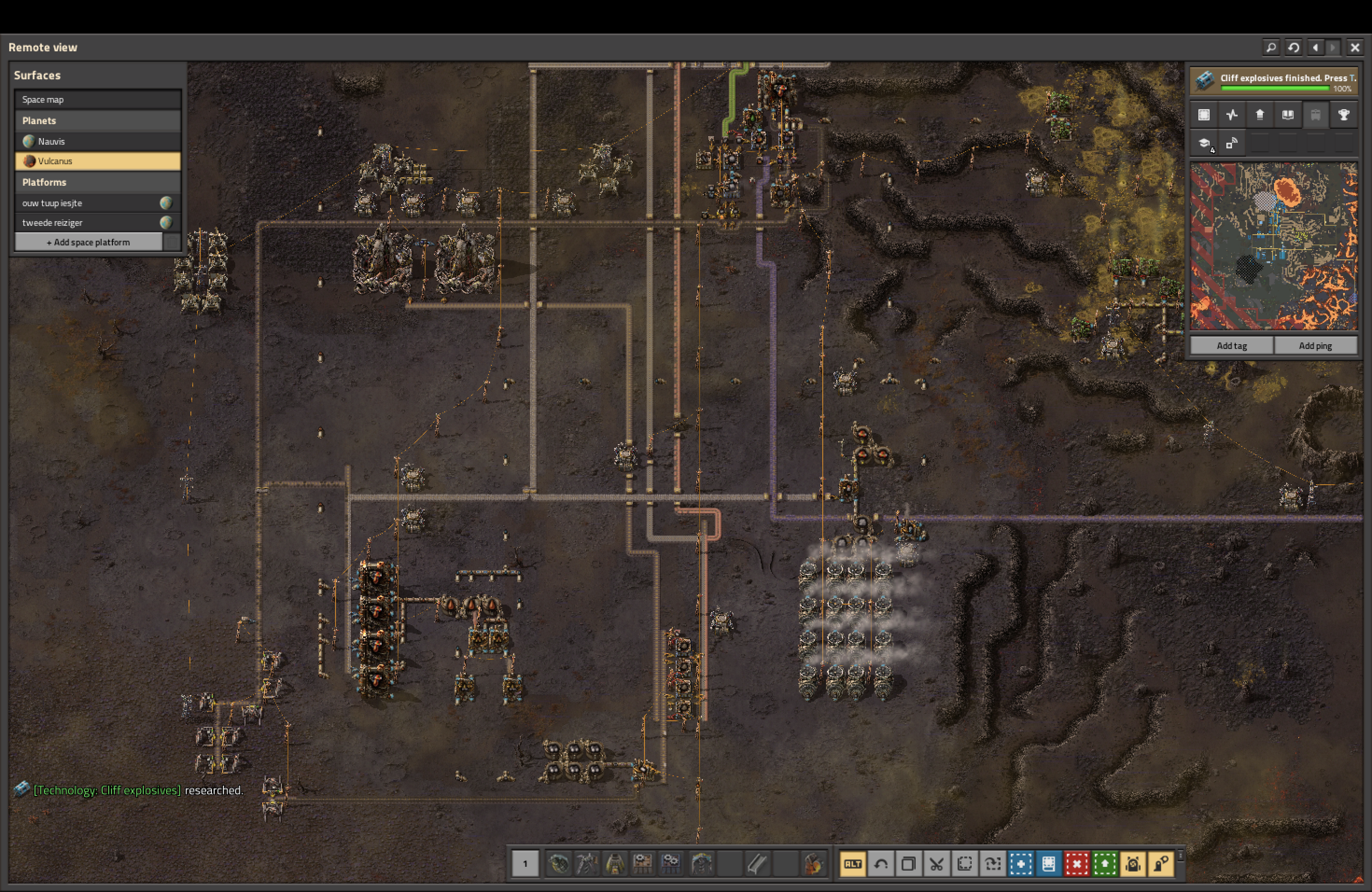Viewport: 1372px width, 892px height.
Task: Click the Add ping button
Action: 1316,346
